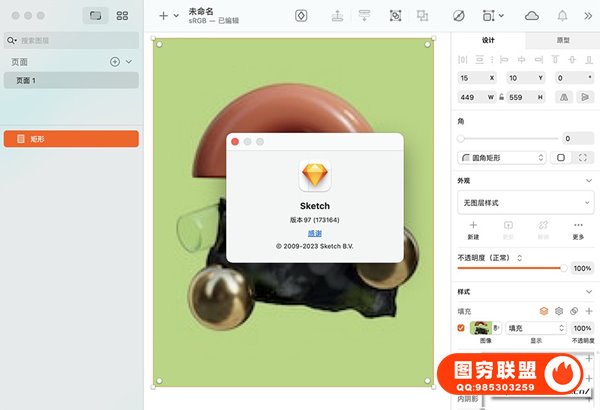Open the notifications bell
The height and width of the screenshot is (410, 600).
tap(562, 16)
